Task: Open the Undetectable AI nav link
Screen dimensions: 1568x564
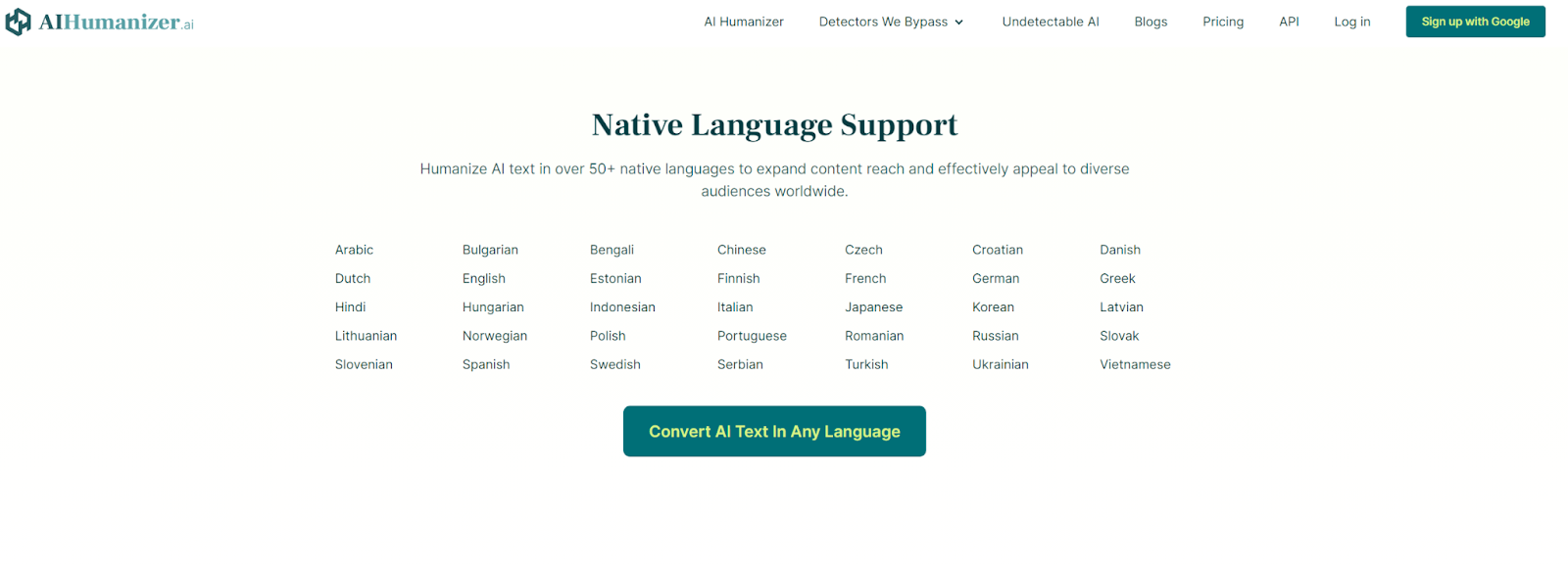Action: pyautogui.click(x=1051, y=22)
